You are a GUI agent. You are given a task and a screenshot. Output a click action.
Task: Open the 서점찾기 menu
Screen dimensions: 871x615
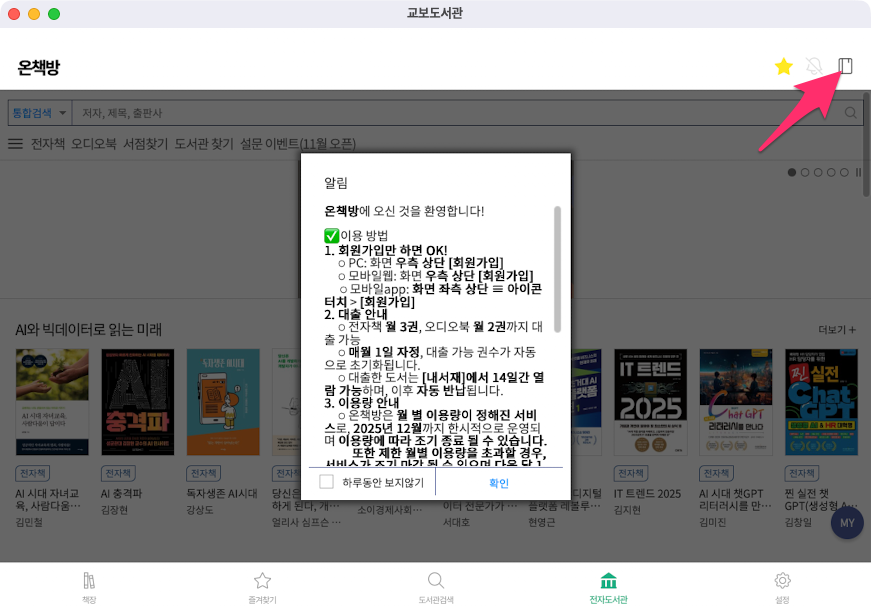[145, 144]
